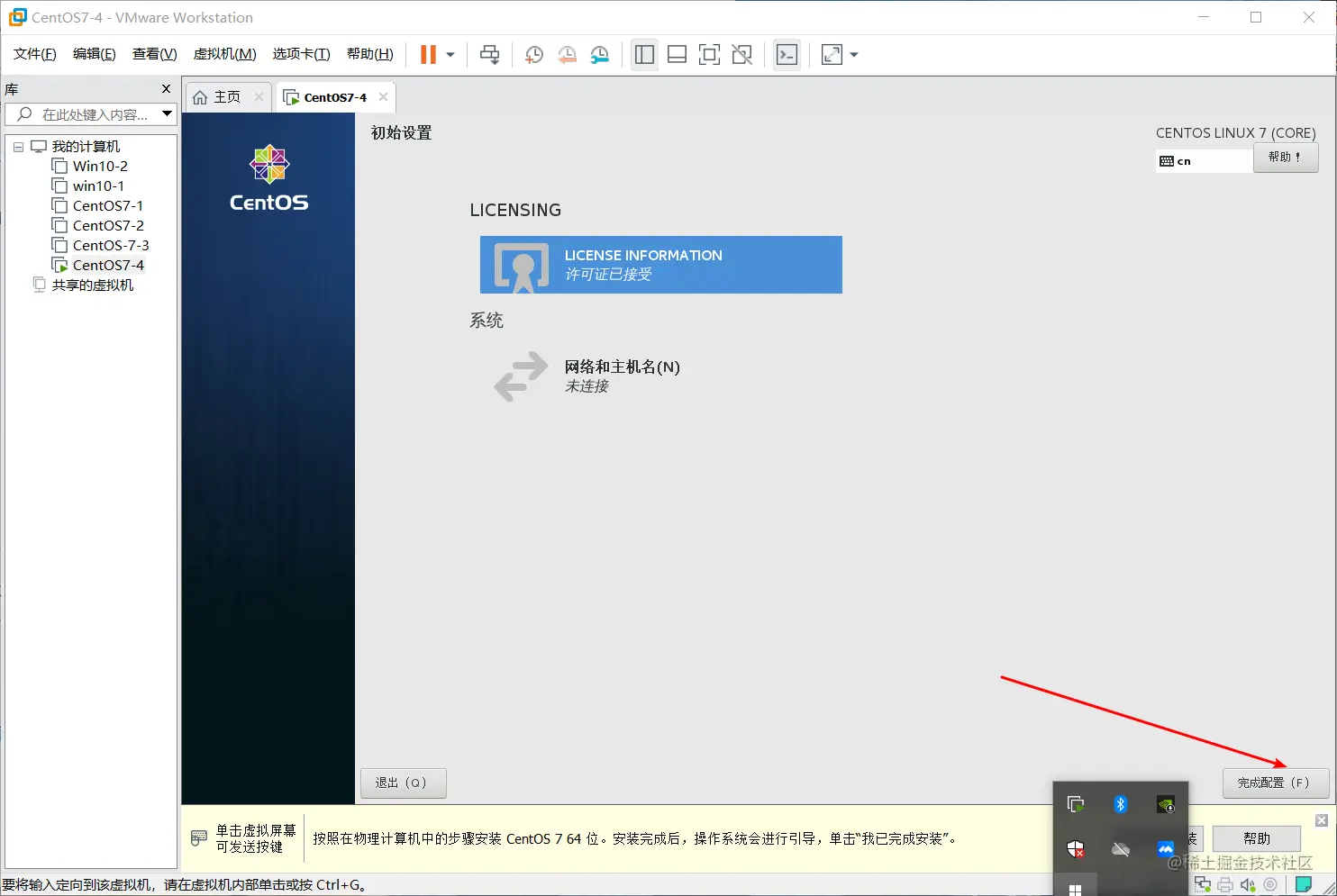Open the 帮助(H) menu
Viewport: 1337px width, 896px height.
(370, 54)
